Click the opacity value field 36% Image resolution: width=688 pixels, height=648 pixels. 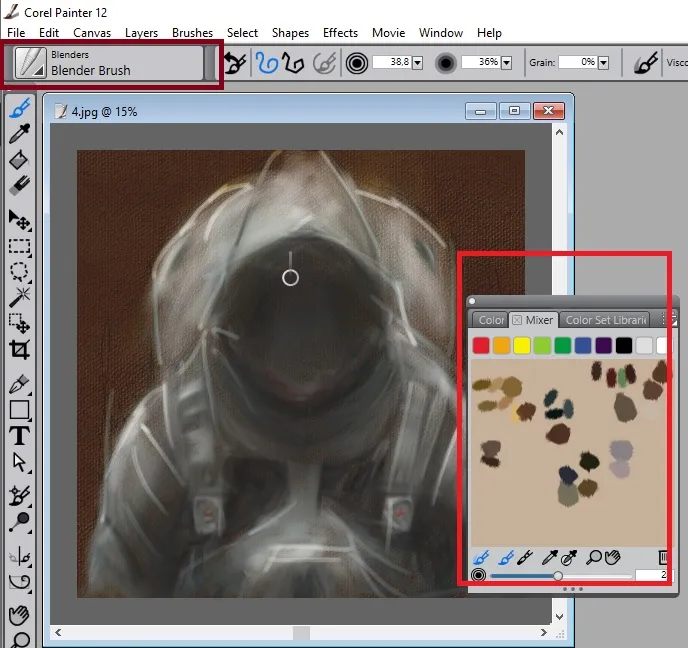(481, 62)
